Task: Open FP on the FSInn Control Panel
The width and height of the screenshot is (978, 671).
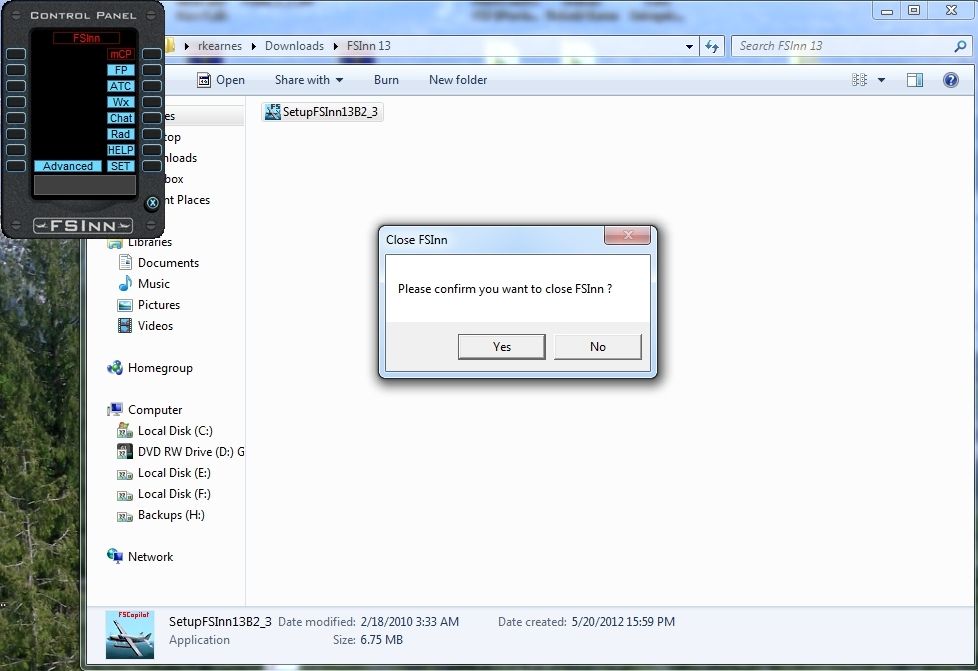Action: tap(120, 70)
